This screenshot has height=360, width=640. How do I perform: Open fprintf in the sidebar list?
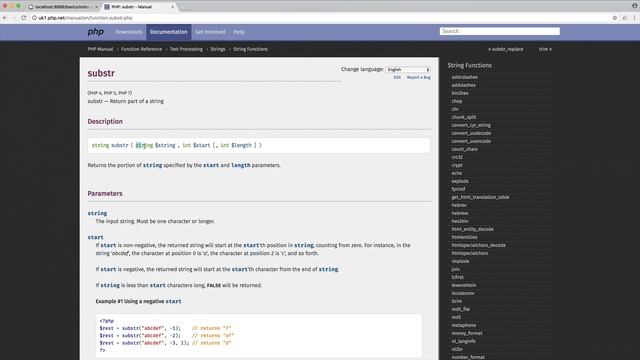pos(458,189)
